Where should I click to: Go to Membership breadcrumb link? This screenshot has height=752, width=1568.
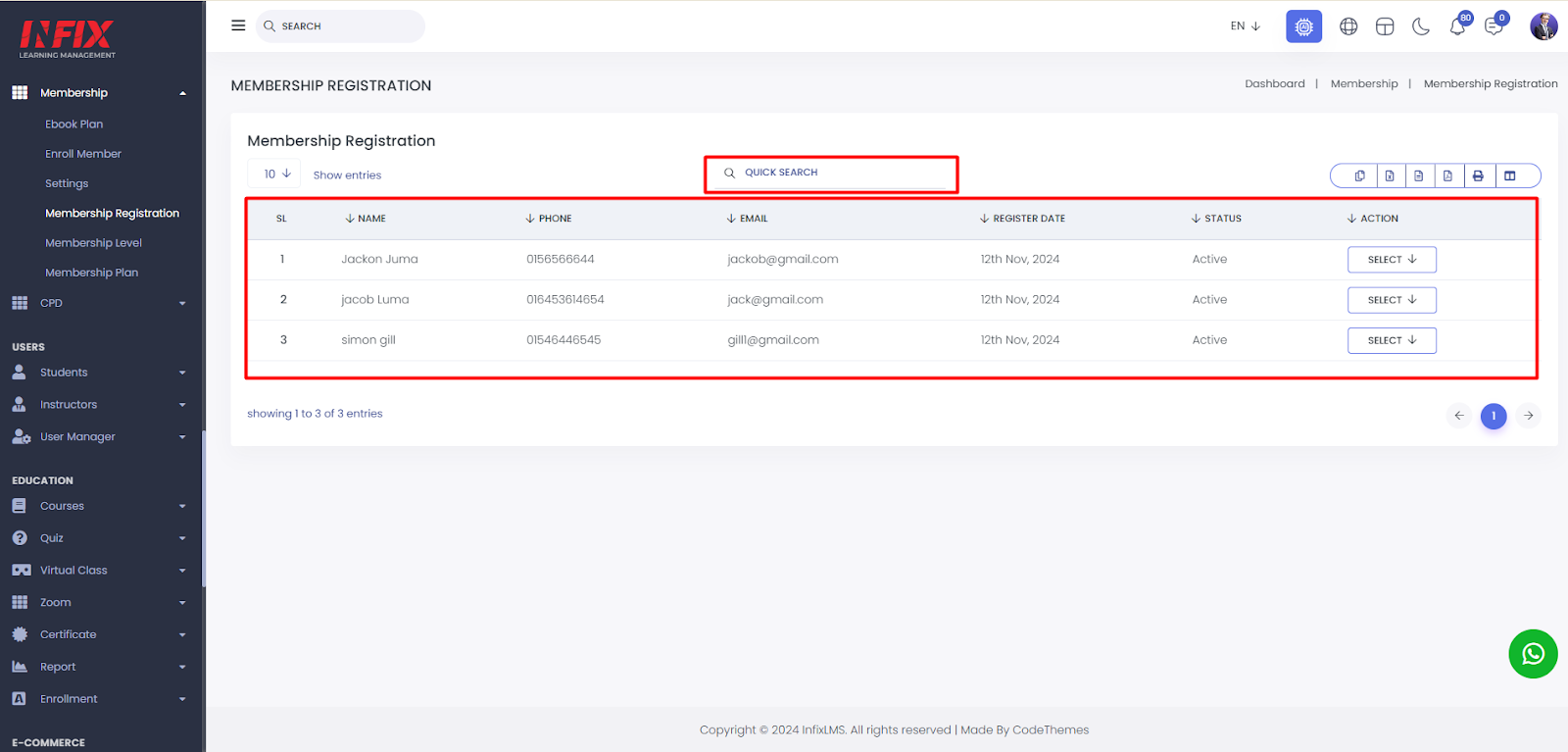point(1364,84)
